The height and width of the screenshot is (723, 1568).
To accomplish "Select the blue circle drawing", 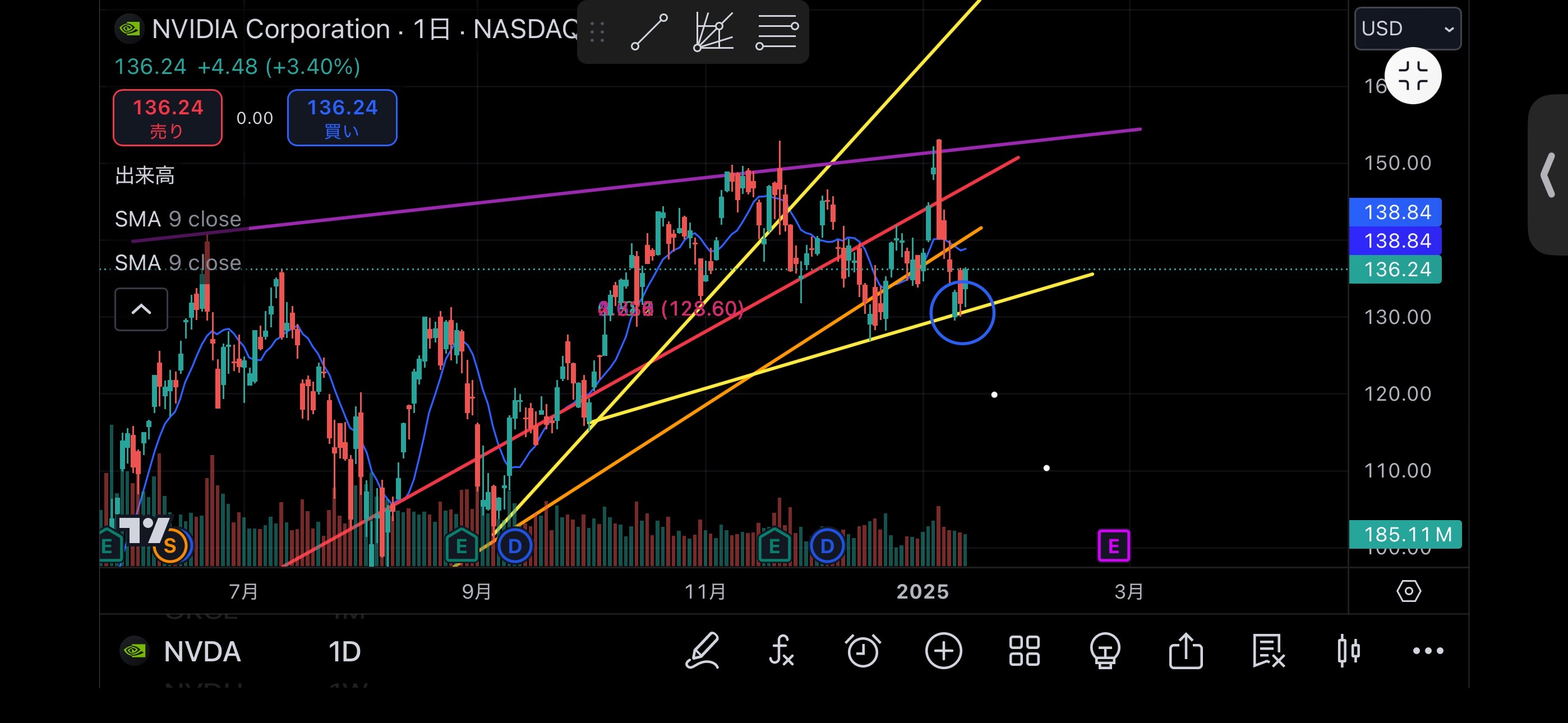I will pos(961,312).
